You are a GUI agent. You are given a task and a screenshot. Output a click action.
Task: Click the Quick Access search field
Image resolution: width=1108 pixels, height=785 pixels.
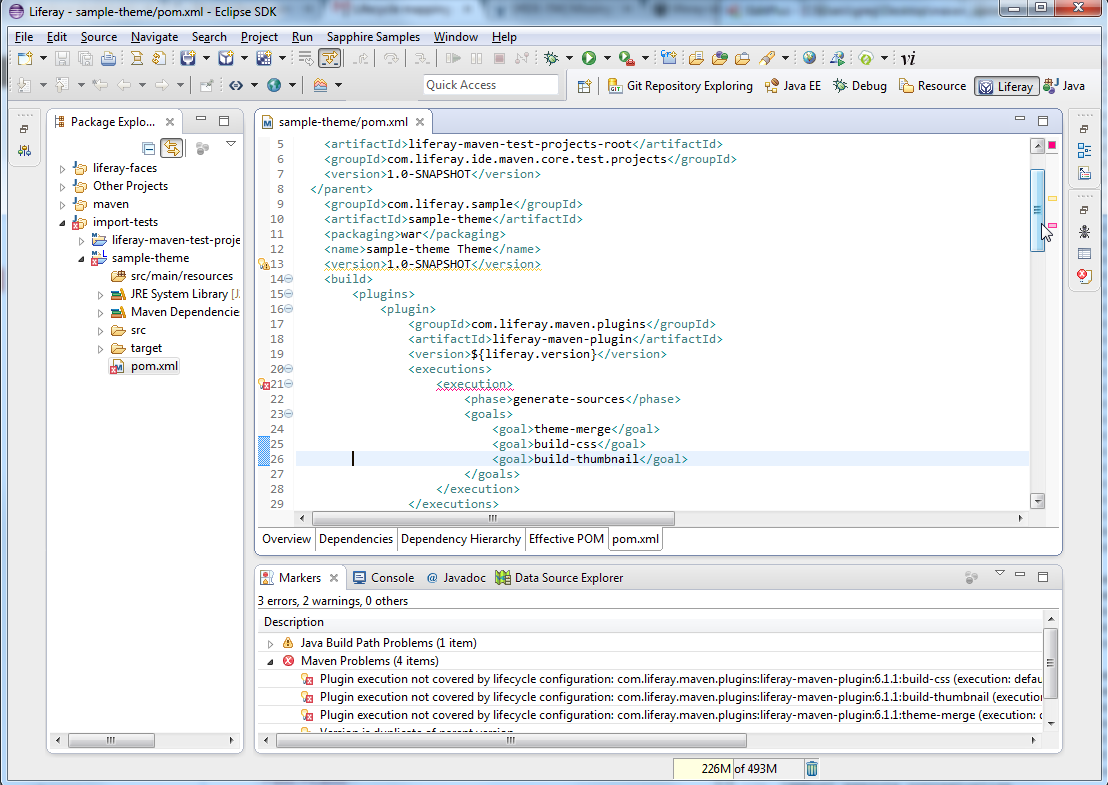(x=491, y=85)
